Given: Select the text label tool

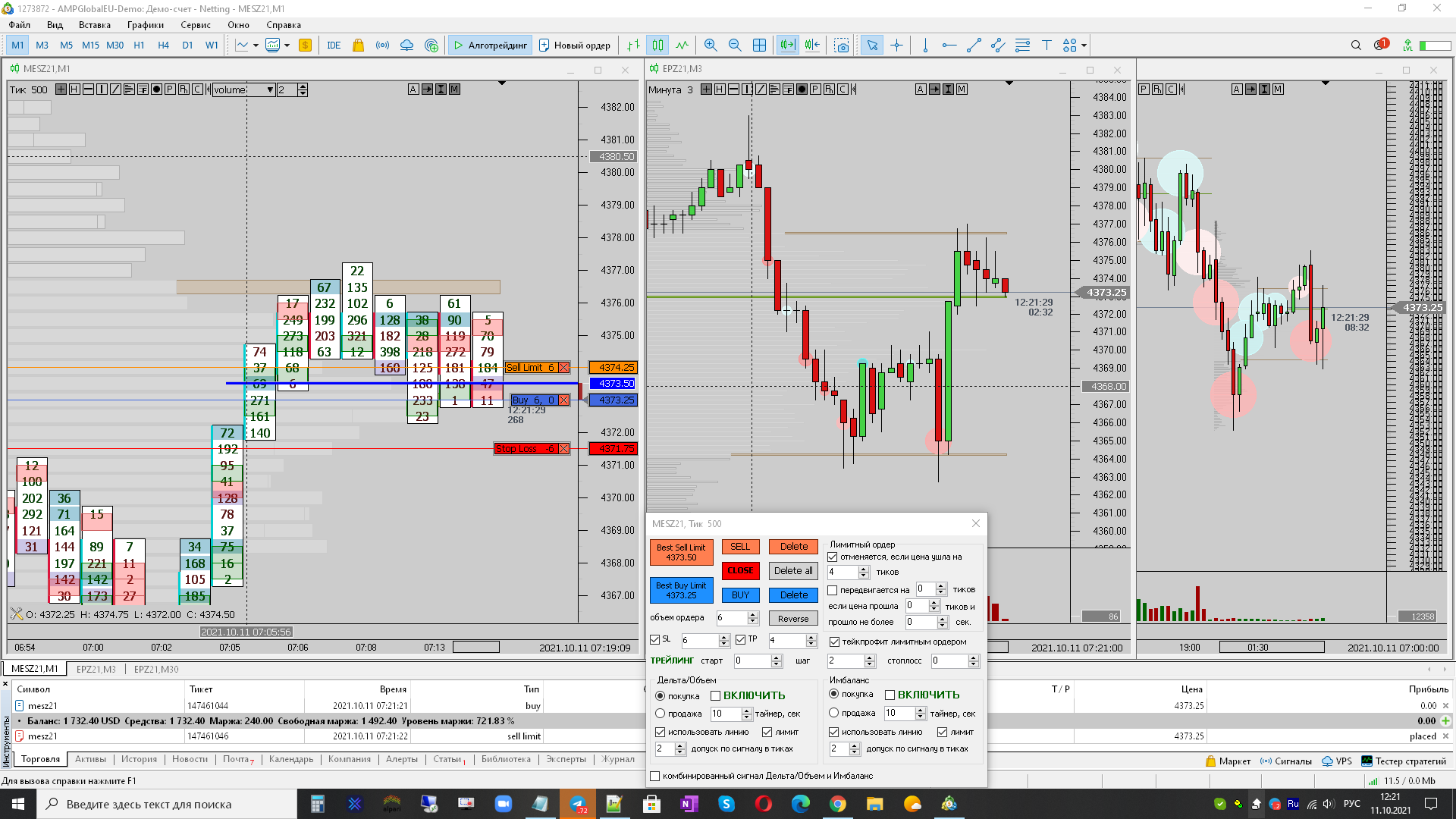Looking at the screenshot, I should [1046, 45].
